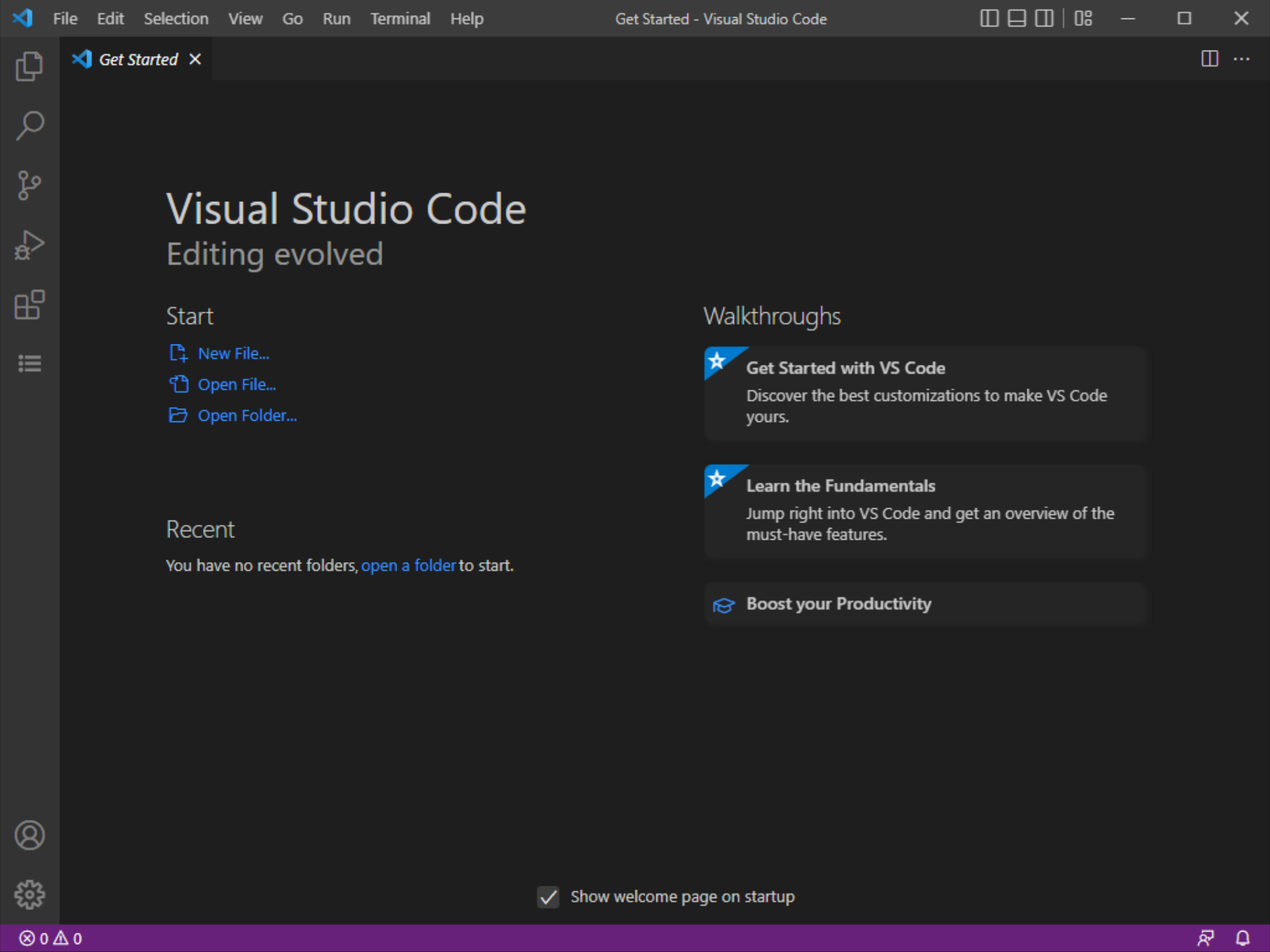
Task: Open the File menu
Action: [65, 18]
